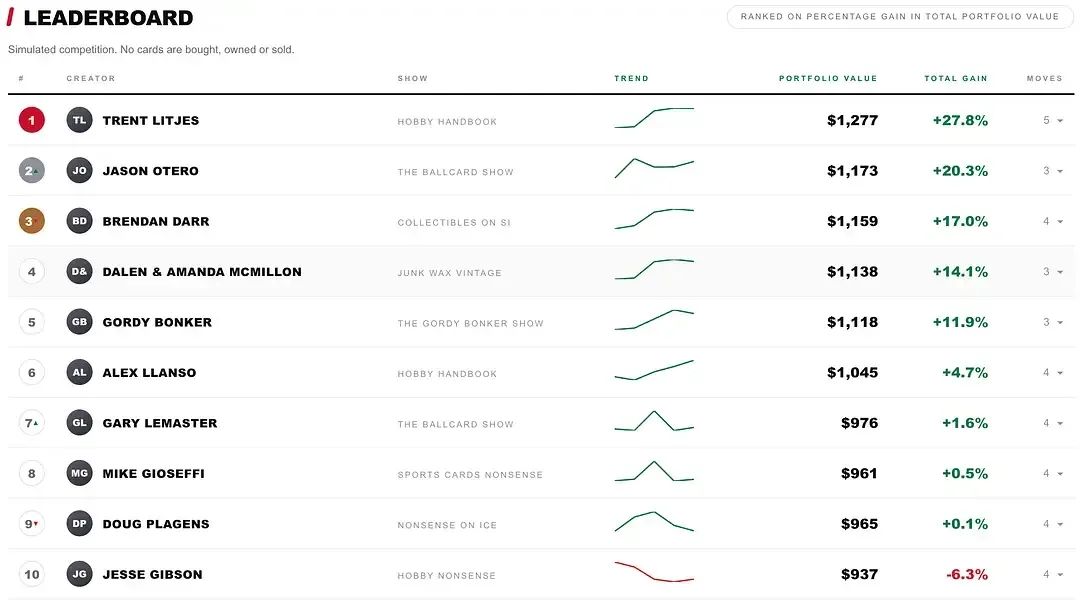Click the +14.1% total gain value

click(x=960, y=272)
